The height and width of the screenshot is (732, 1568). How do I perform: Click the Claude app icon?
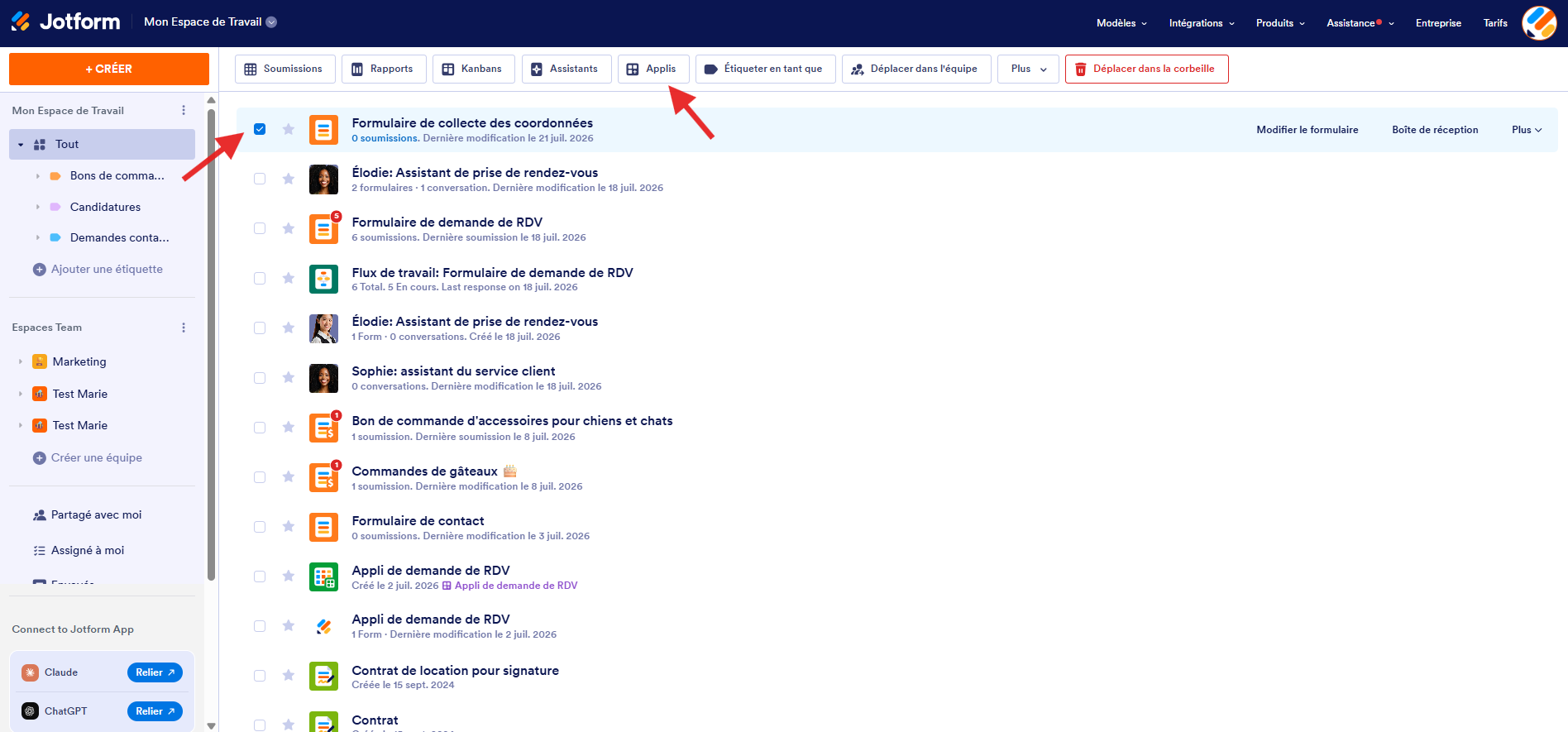coord(31,672)
